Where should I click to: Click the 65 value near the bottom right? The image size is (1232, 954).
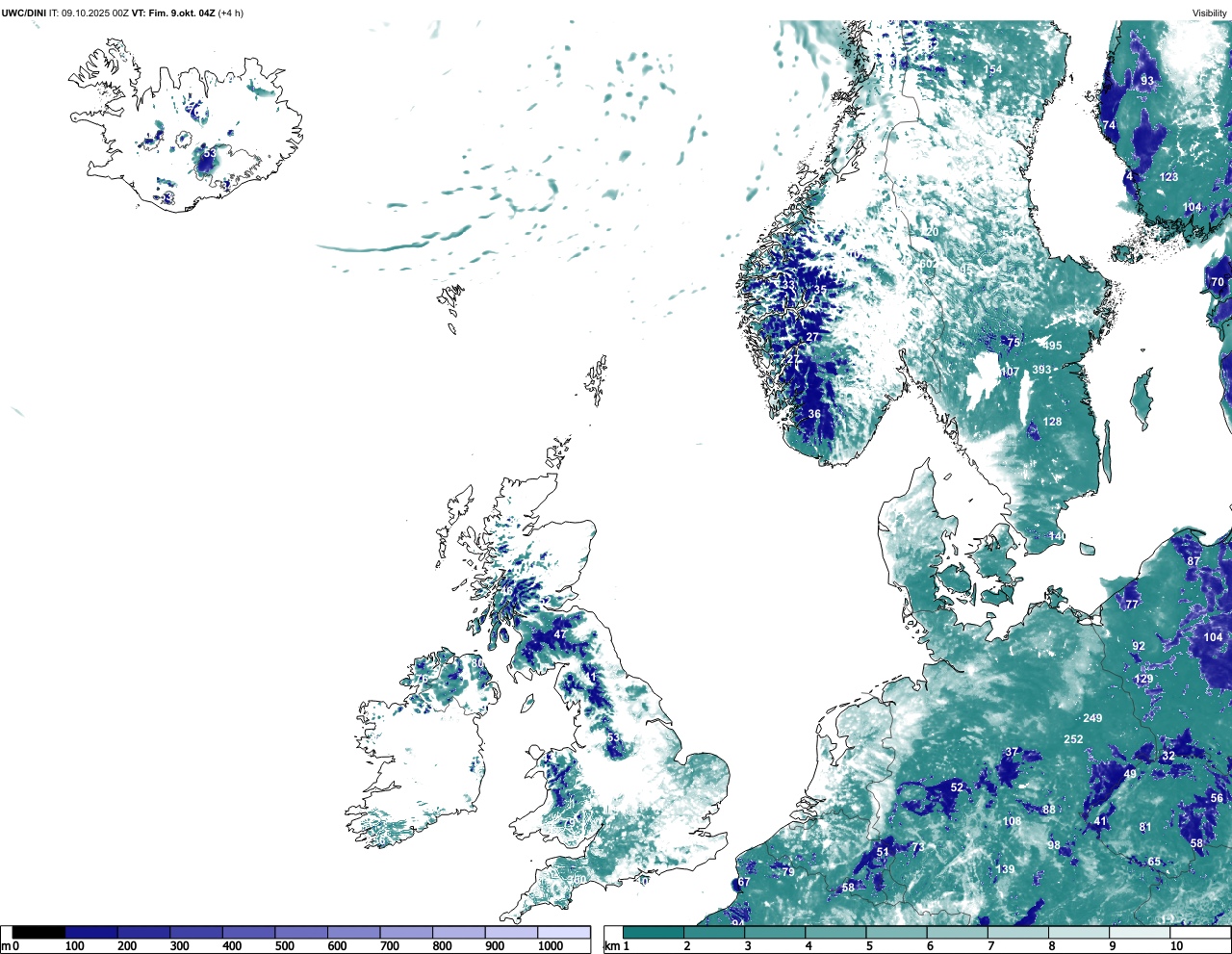1154,862
